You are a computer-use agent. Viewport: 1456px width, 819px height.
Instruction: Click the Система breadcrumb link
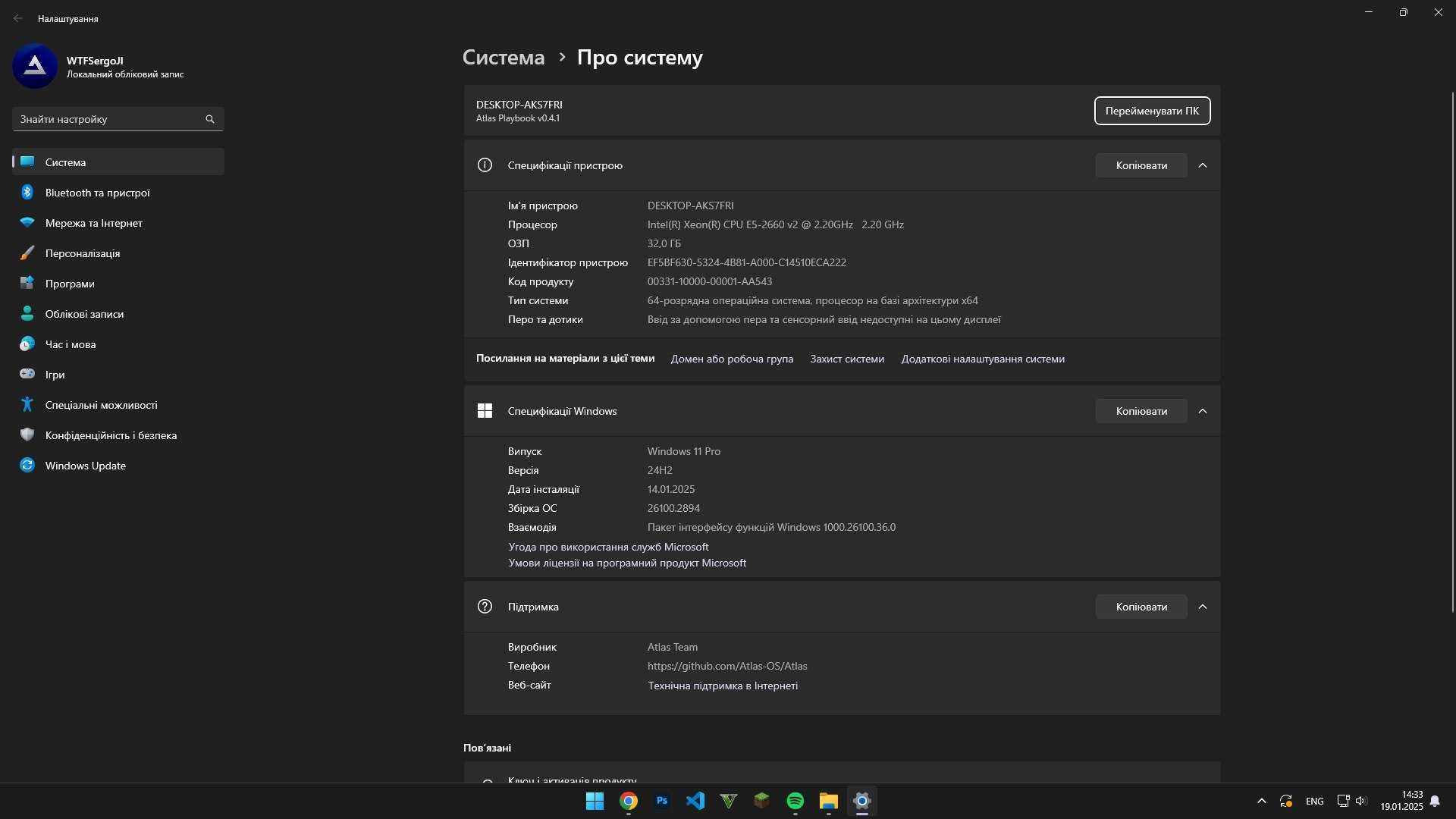pos(504,58)
